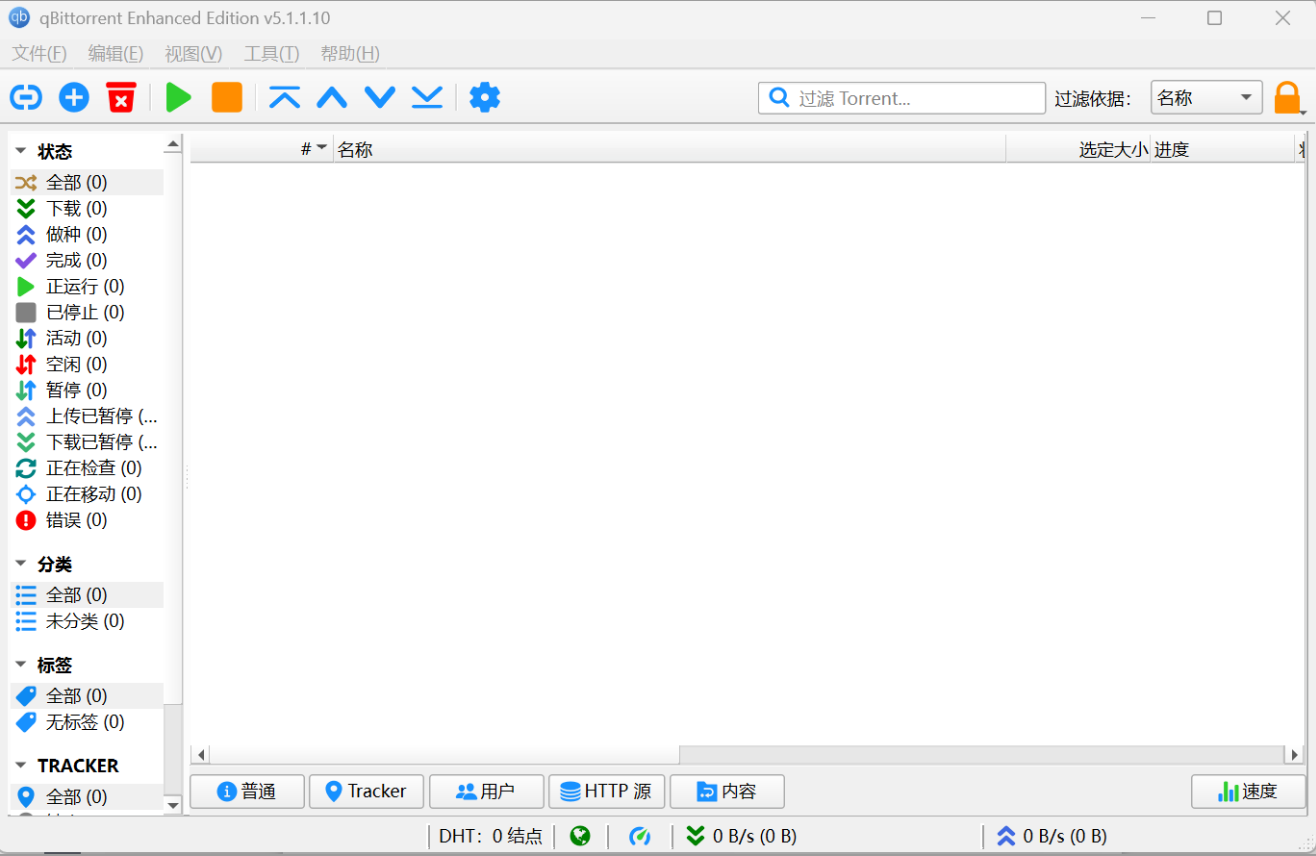1316x856 pixels.
Task: Open the 过滤依据 名称 dropdown
Action: click(1205, 98)
